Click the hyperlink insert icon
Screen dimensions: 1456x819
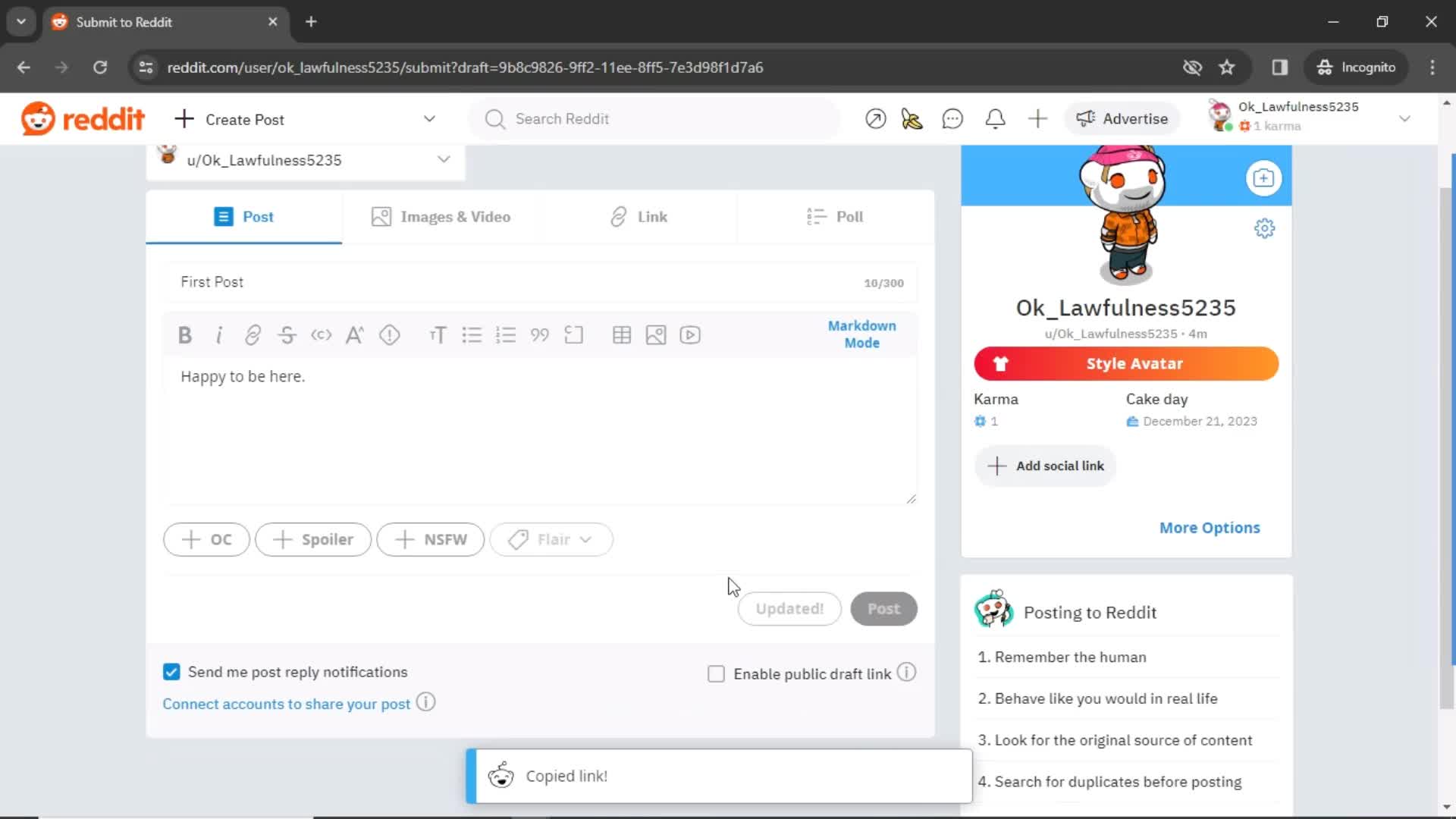pos(253,334)
